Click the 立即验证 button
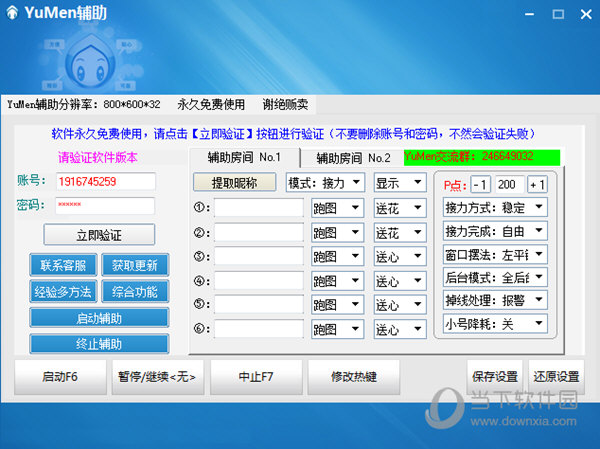This screenshot has width=600, height=449. click(99, 235)
